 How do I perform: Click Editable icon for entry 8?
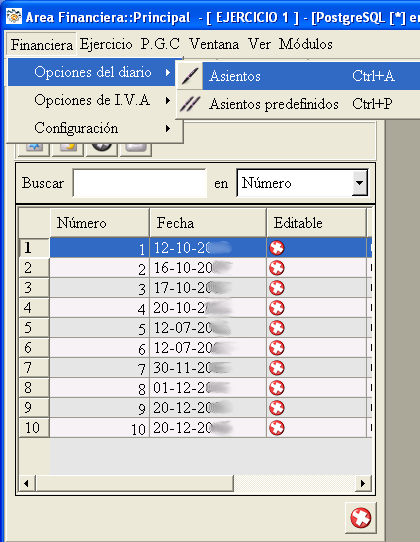click(x=277, y=388)
